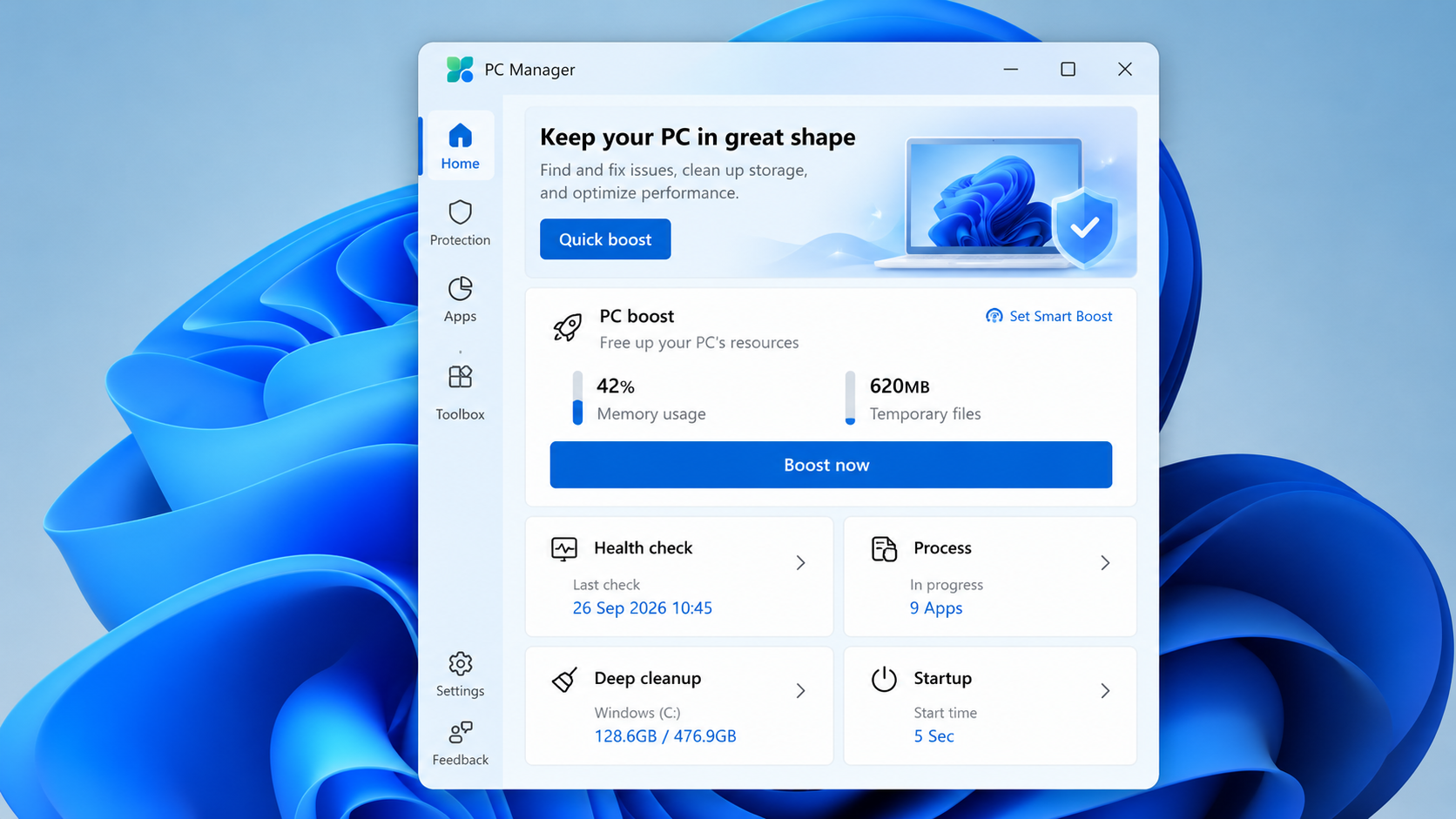Click the PC Manager logo icon
The width and height of the screenshot is (1456, 819).
coord(460,70)
